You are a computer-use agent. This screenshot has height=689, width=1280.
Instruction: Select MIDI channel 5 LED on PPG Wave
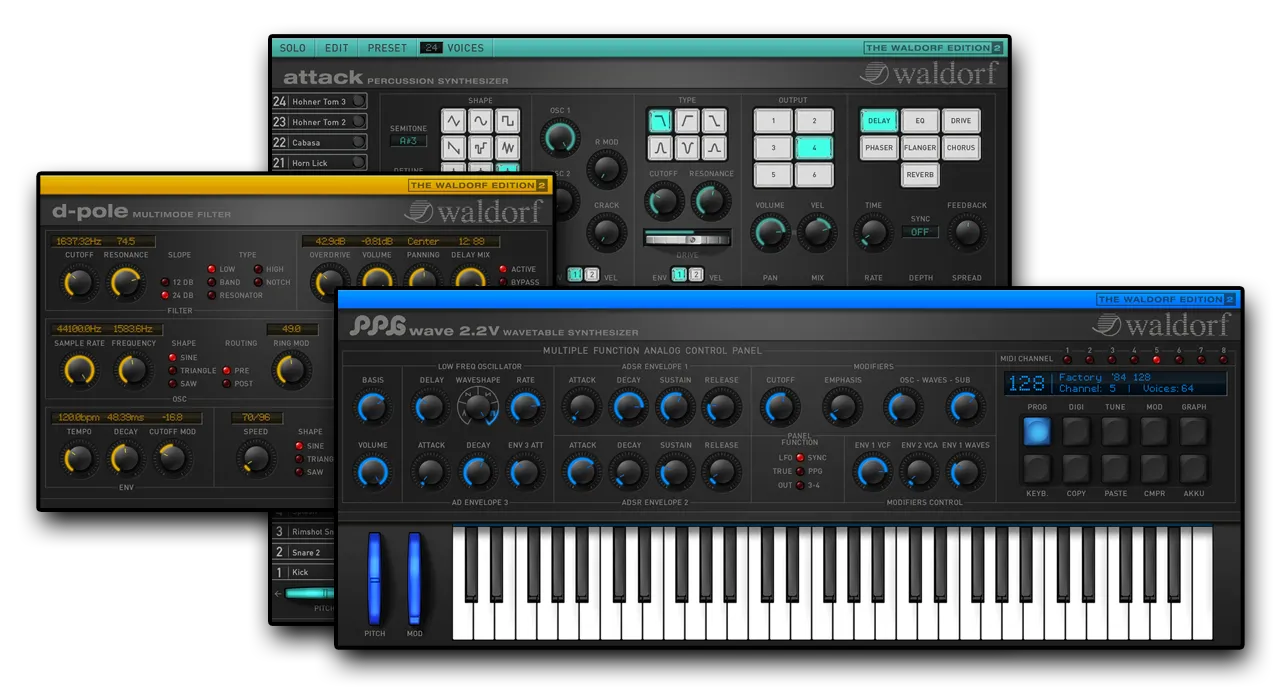point(1157,358)
